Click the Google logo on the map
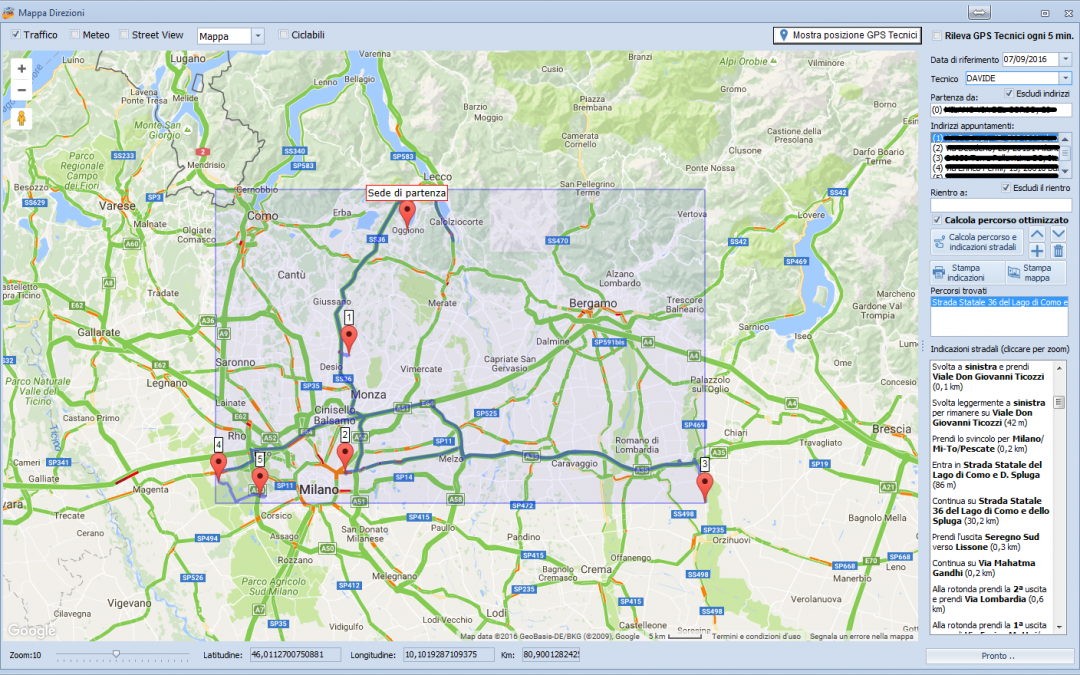 [x=32, y=630]
